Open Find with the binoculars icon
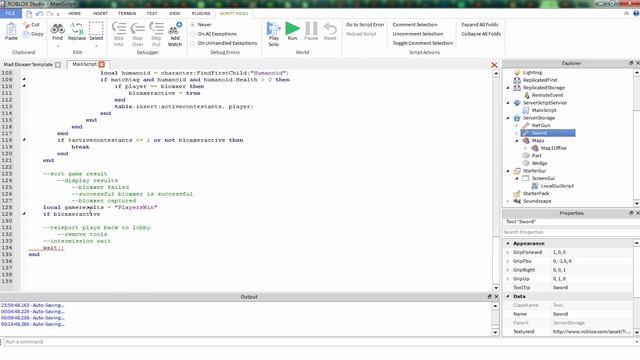 pos(58,29)
